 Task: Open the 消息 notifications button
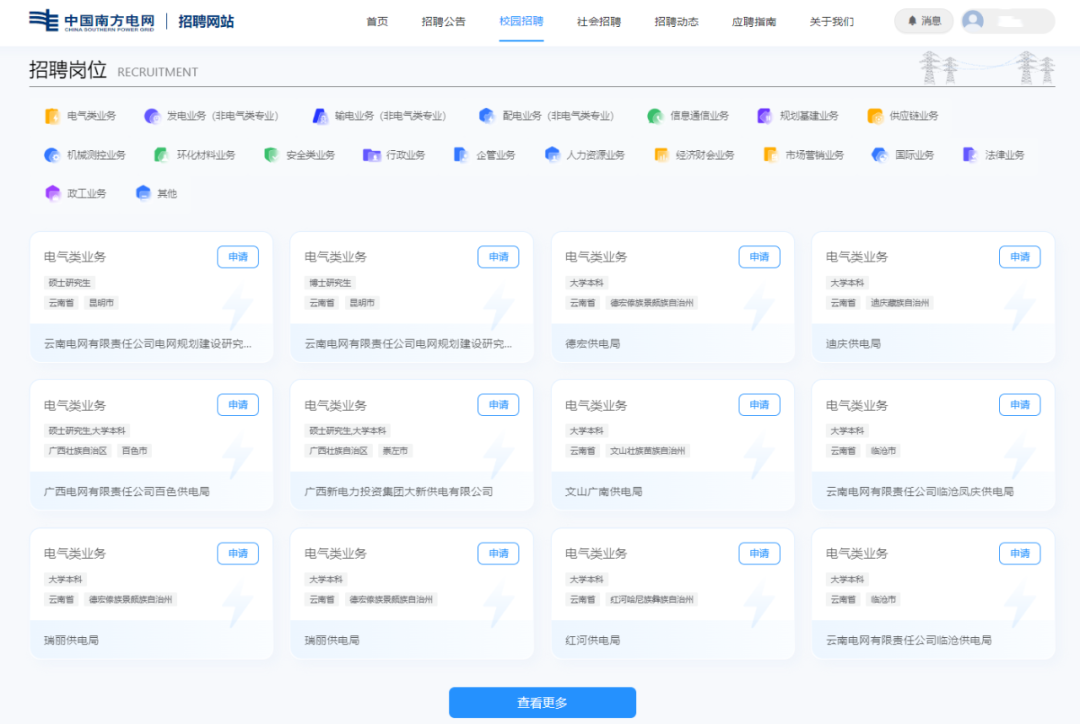[x=924, y=21]
